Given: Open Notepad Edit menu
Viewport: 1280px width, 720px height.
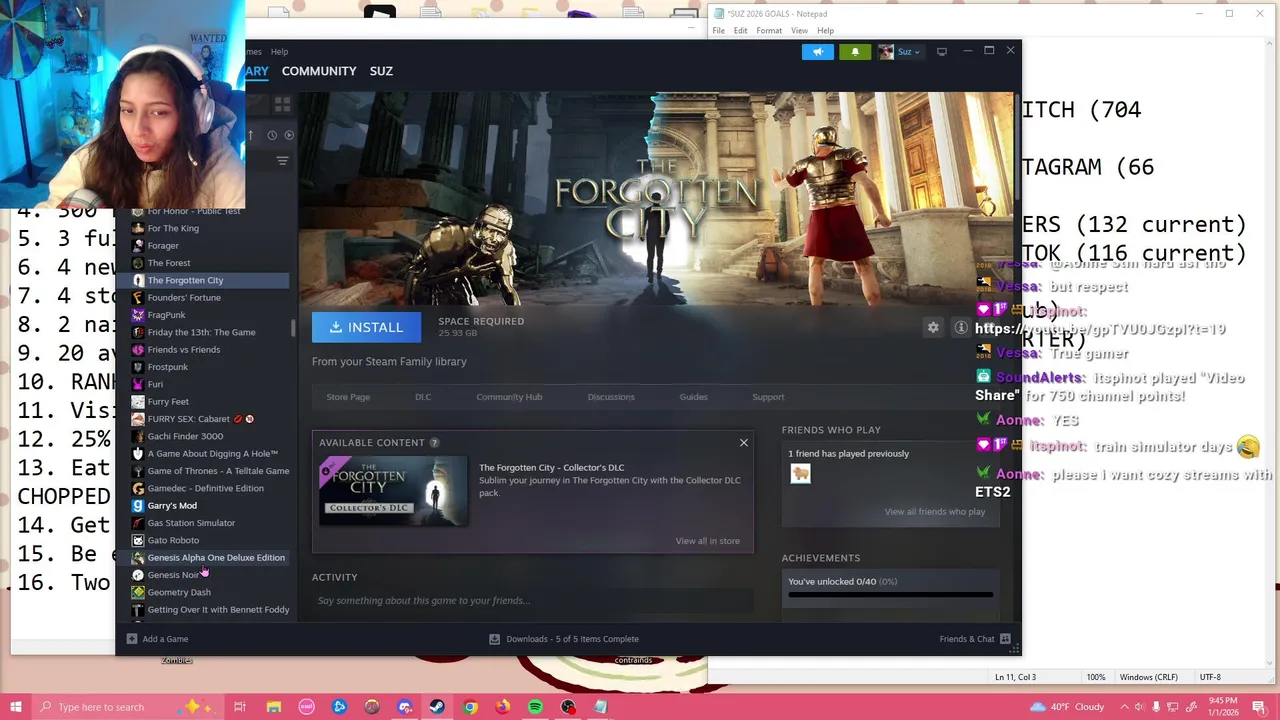Looking at the screenshot, I should click(740, 31).
